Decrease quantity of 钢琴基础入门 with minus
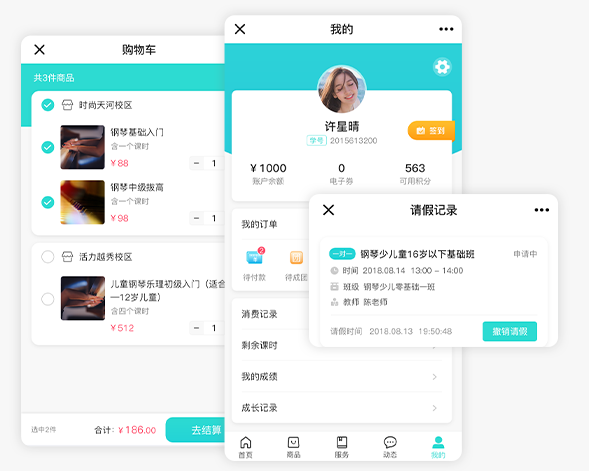589x471 pixels. (x=196, y=163)
